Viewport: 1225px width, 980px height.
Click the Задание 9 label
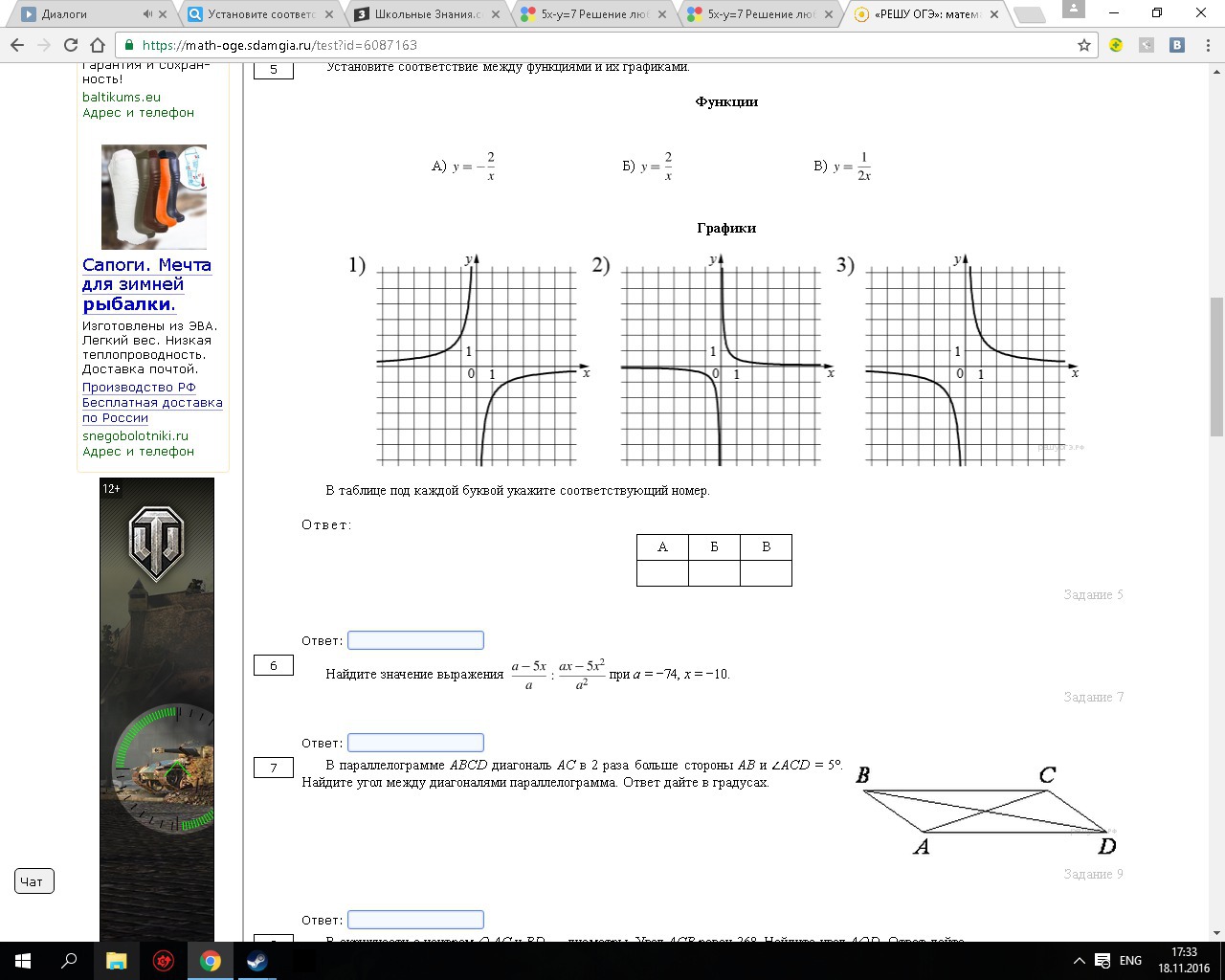(1093, 874)
